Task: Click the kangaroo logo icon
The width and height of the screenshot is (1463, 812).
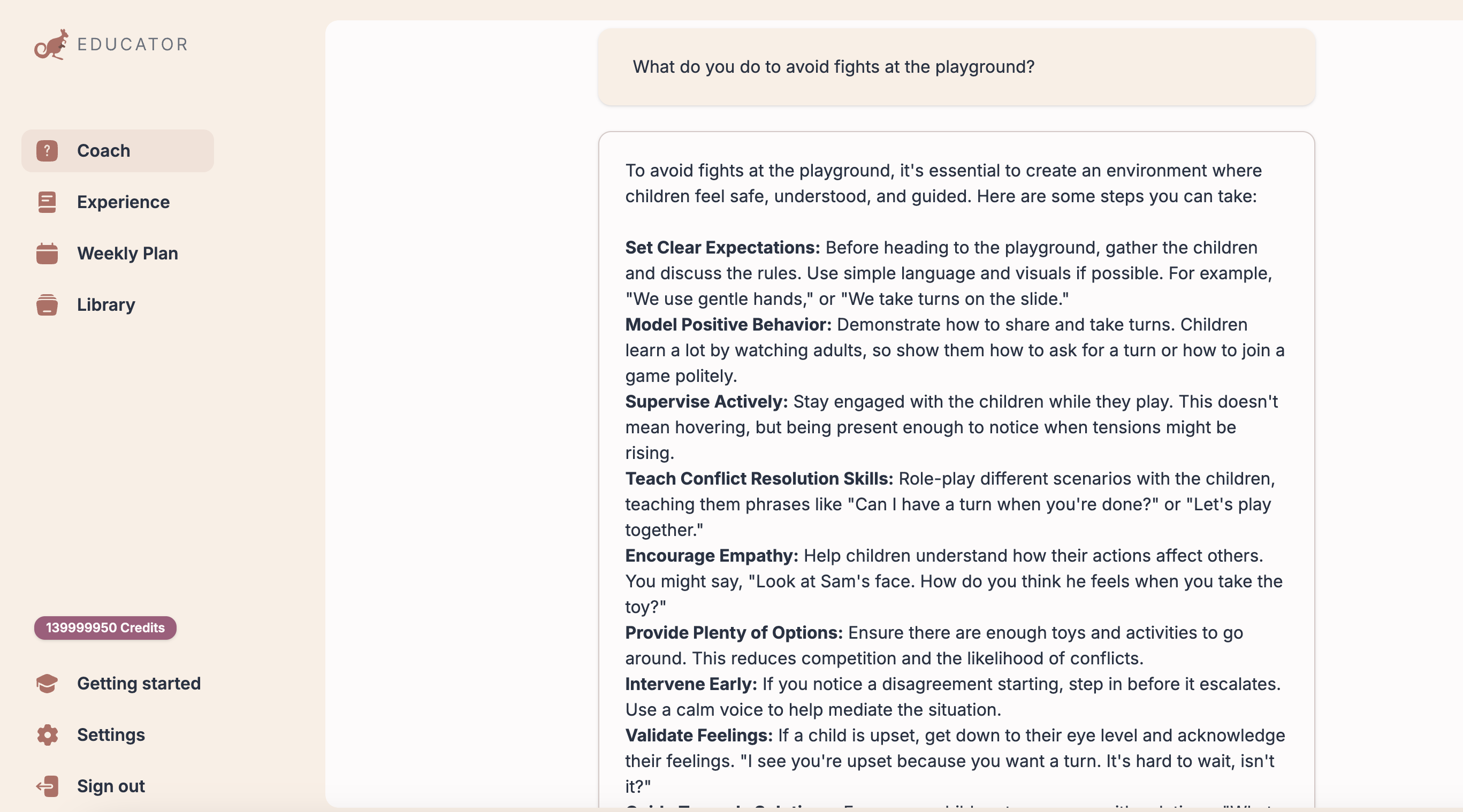Action: 51,44
